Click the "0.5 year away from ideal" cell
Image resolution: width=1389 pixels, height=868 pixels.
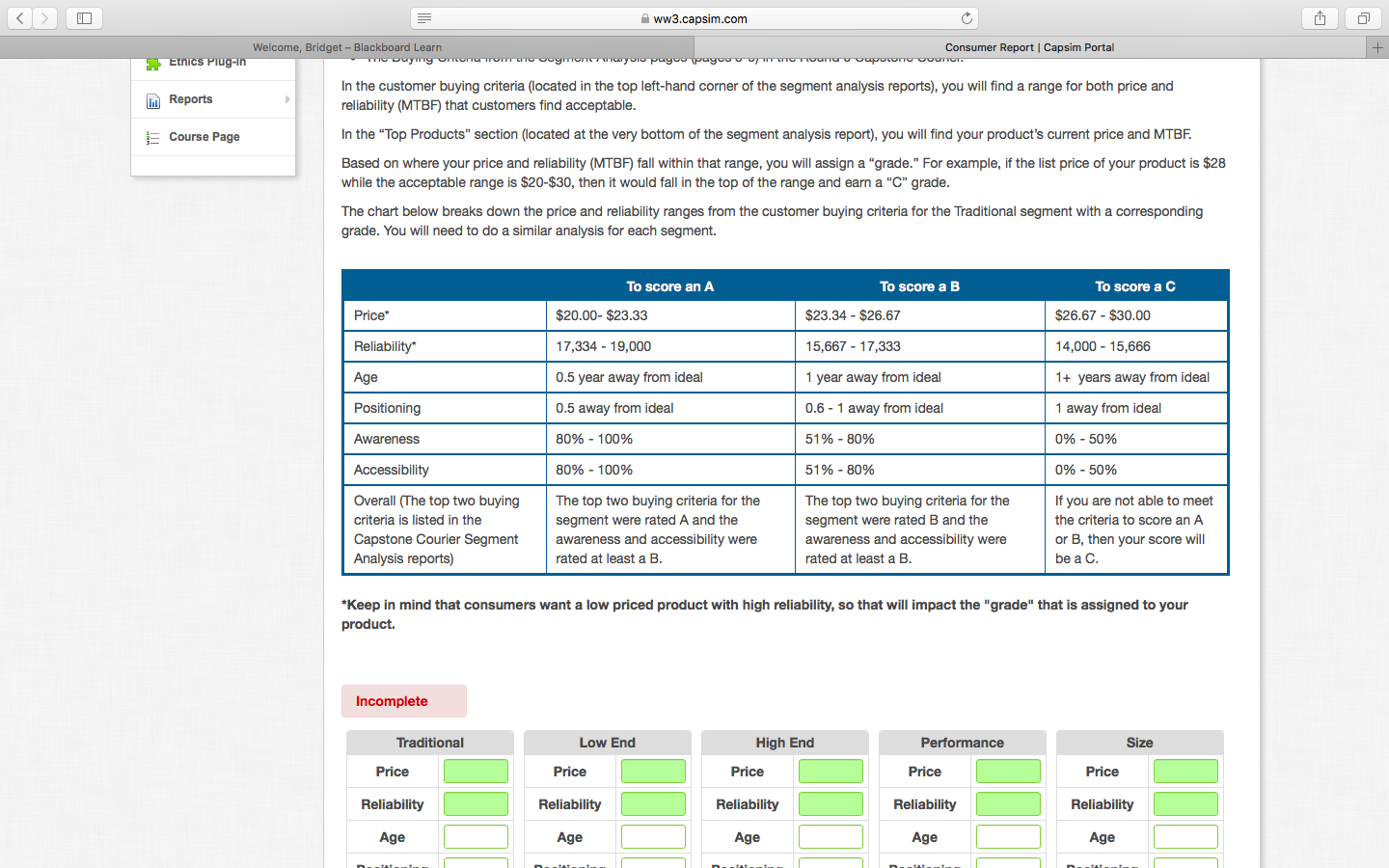(670, 377)
